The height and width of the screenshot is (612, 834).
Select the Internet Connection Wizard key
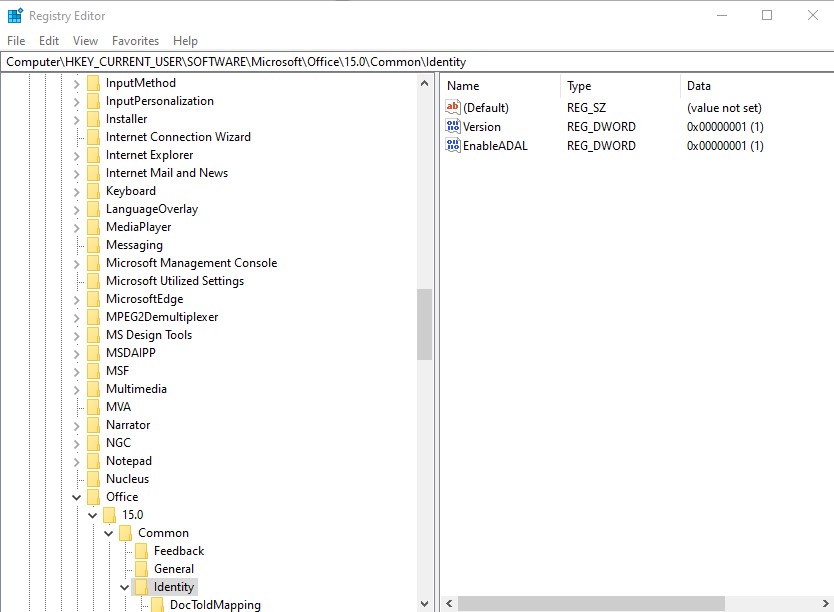coord(178,137)
